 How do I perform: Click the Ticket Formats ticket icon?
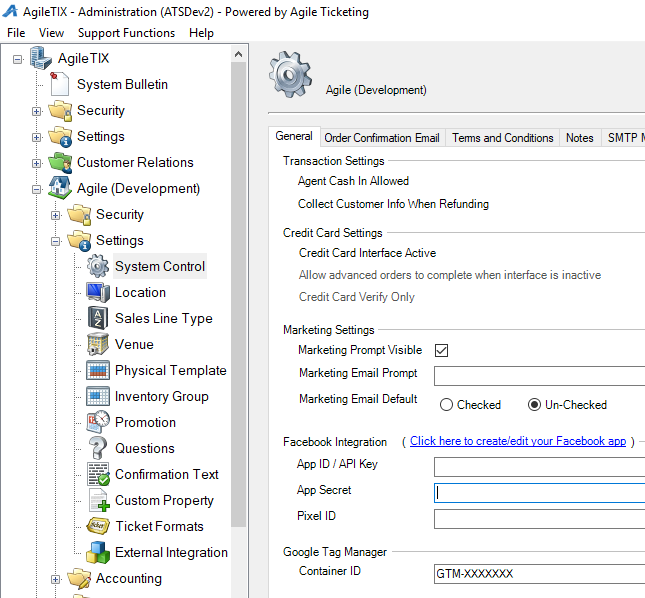(98, 526)
